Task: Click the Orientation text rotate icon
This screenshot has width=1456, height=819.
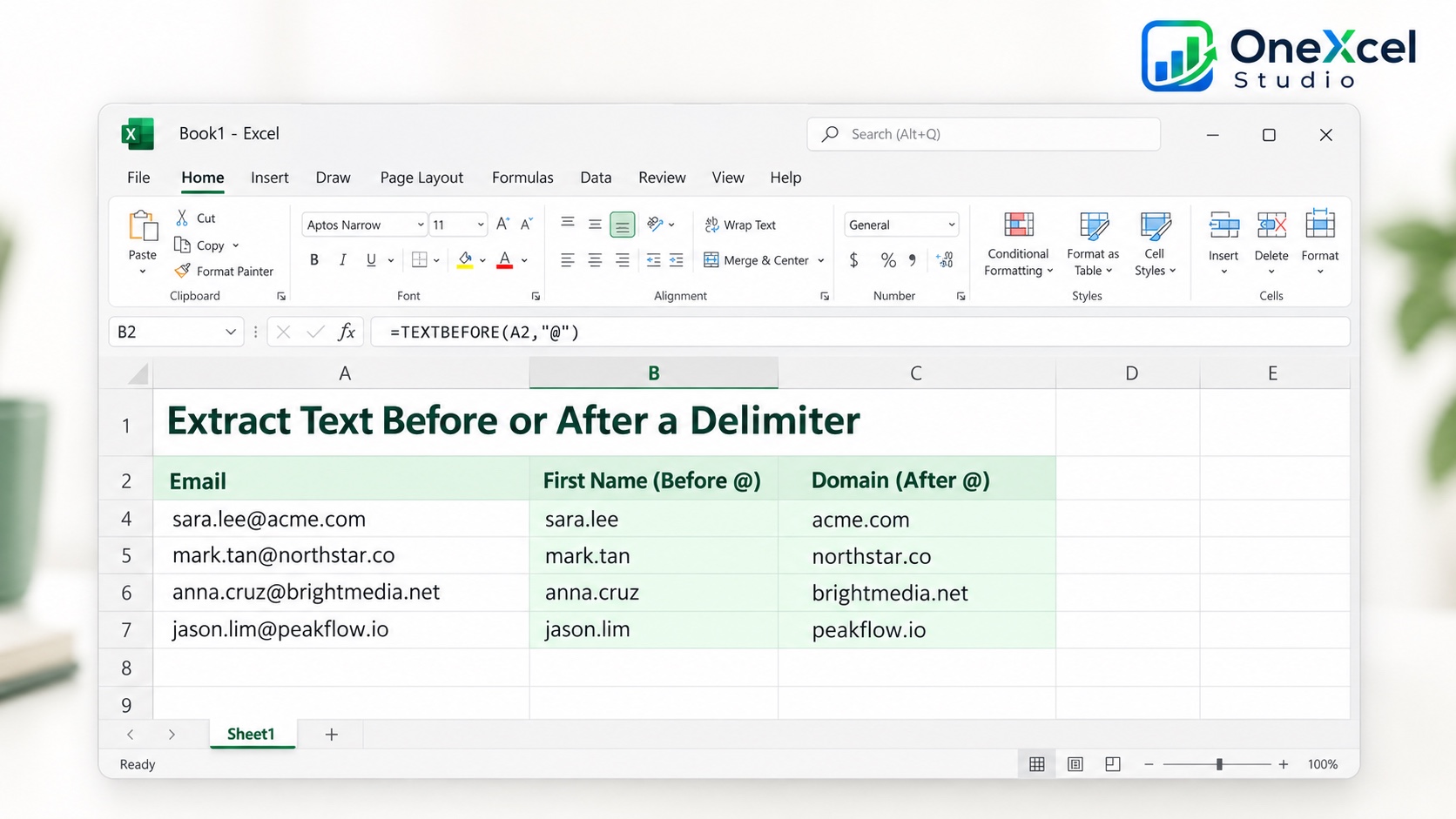Action: pyautogui.click(x=656, y=224)
